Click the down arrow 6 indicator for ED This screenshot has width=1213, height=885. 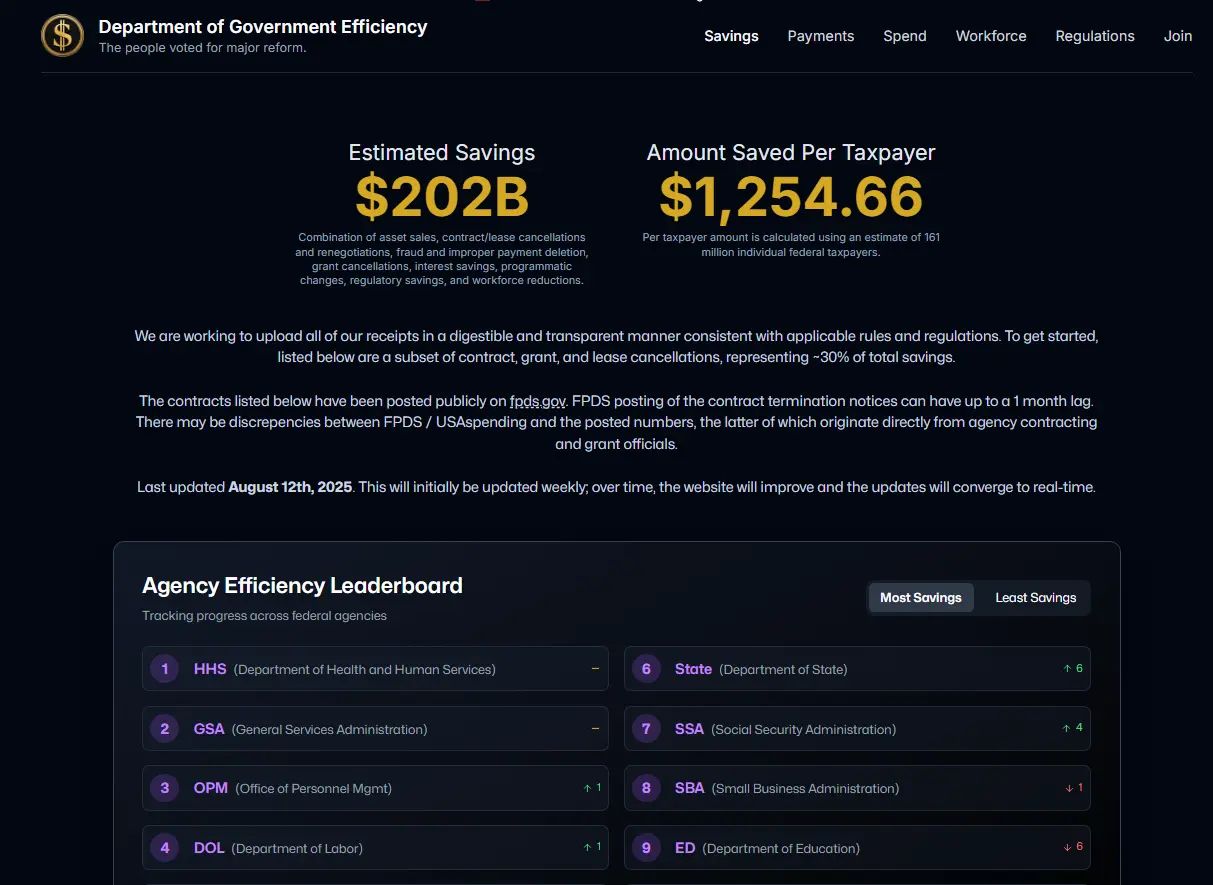tap(1074, 847)
